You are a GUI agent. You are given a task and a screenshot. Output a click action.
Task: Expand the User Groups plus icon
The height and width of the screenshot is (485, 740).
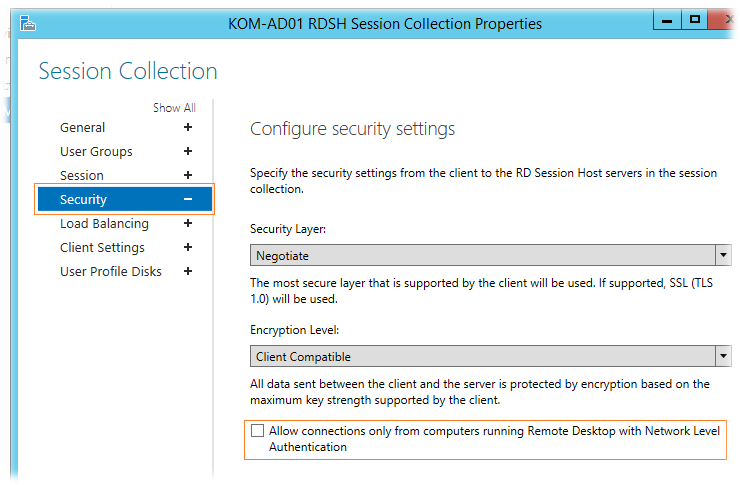click(188, 151)
